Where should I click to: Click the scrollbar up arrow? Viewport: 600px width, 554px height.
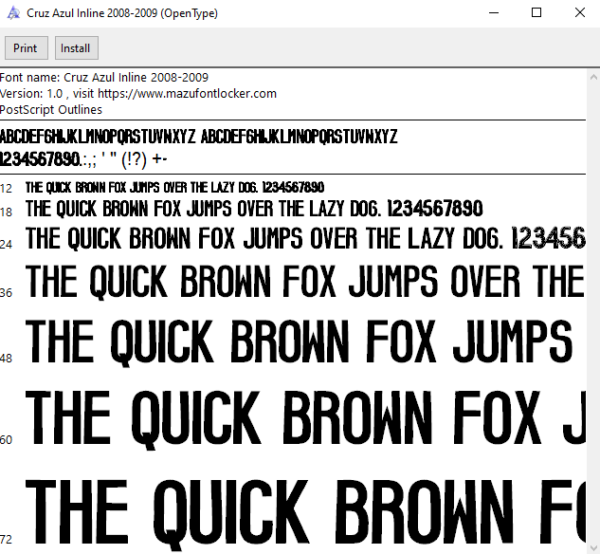click(x=593, y=77)
